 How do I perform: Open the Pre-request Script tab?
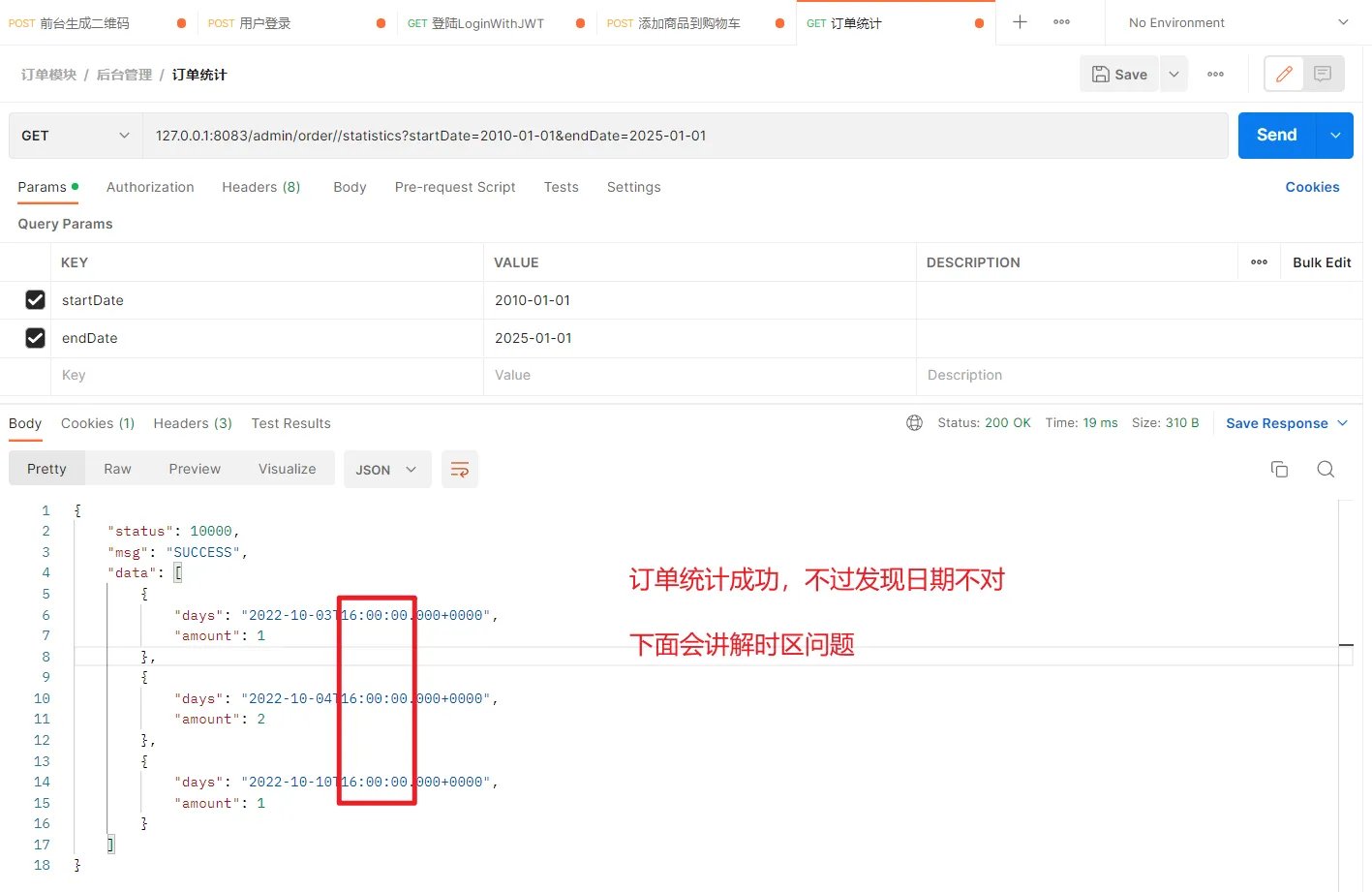455,187
